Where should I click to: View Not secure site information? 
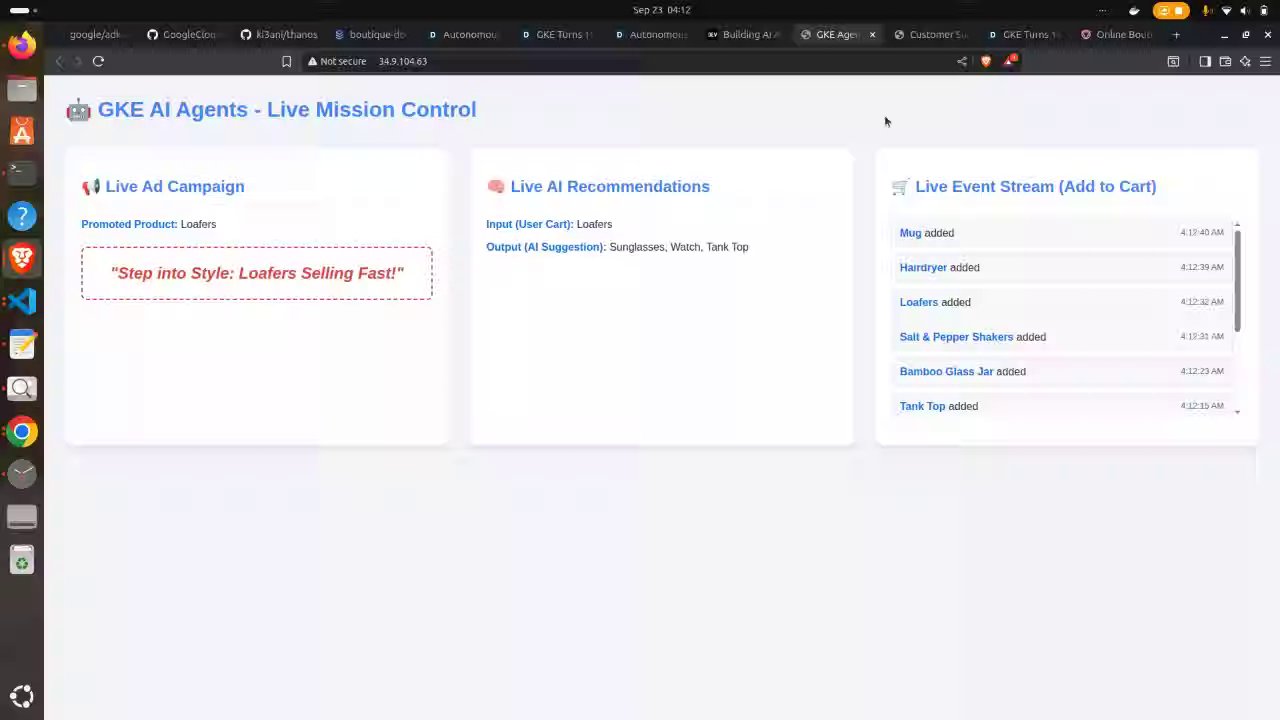pos(337,61)
